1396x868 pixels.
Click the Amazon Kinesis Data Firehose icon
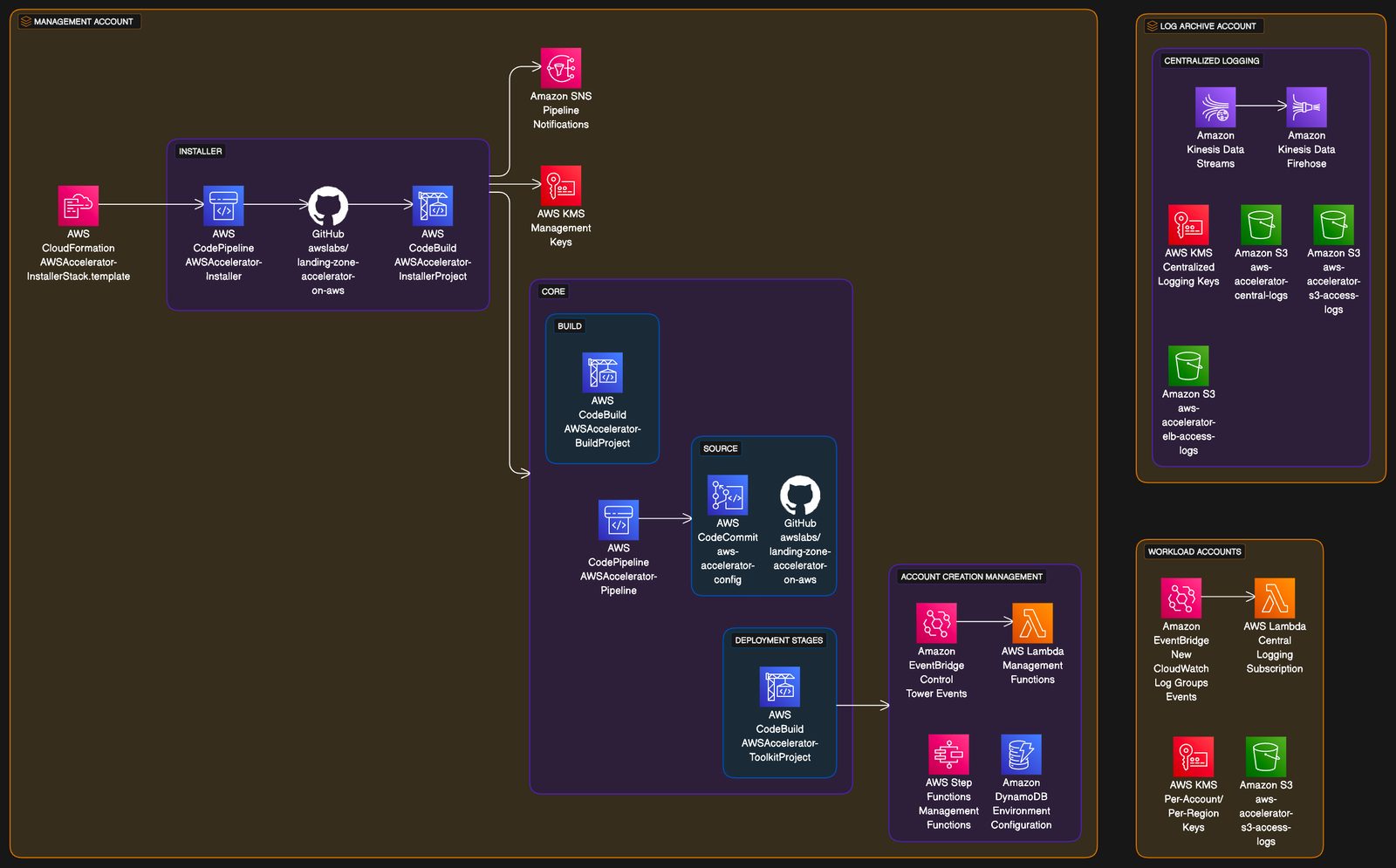pos(1306,107)
